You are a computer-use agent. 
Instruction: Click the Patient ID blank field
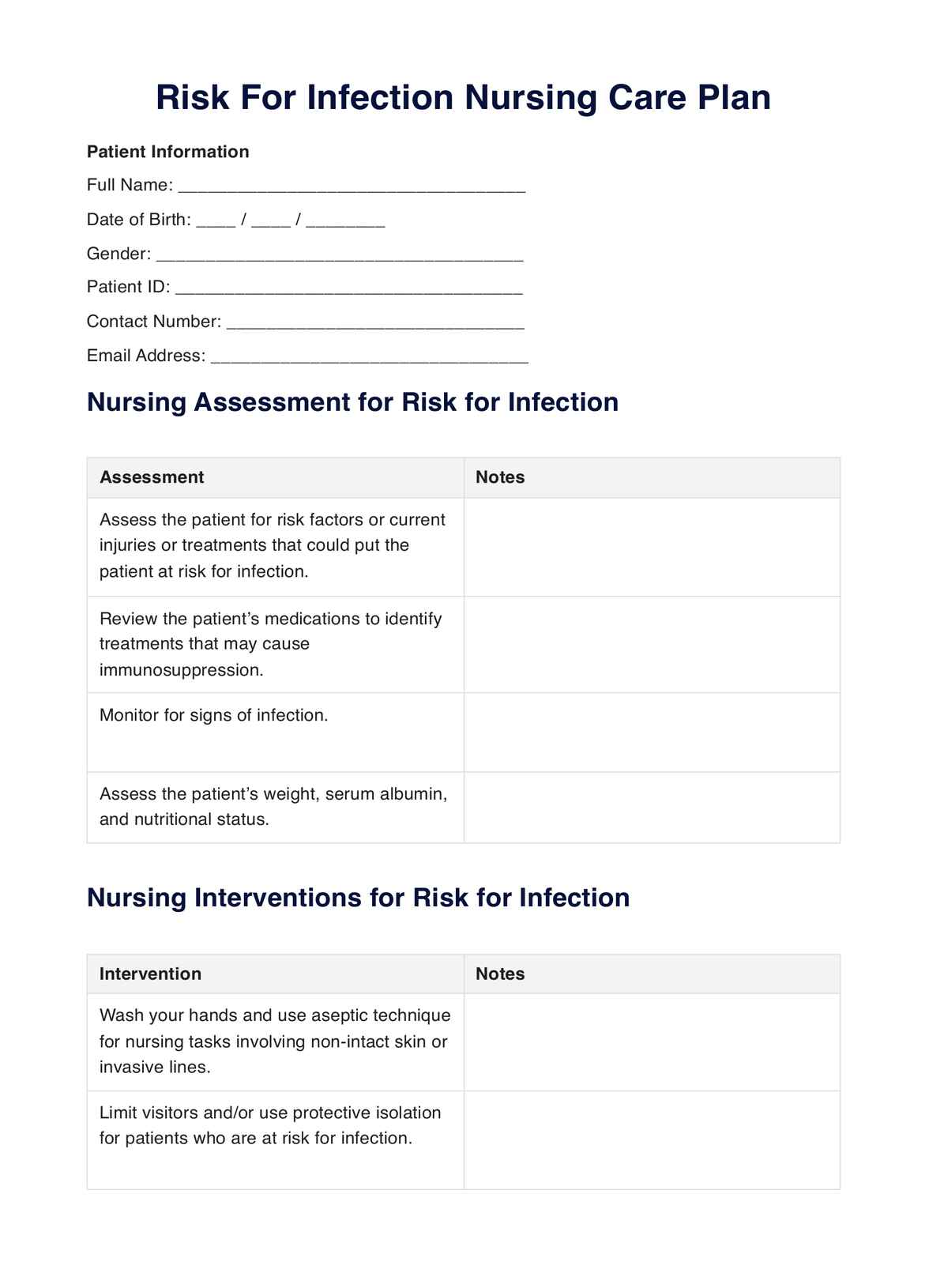(x=348, y=288)
